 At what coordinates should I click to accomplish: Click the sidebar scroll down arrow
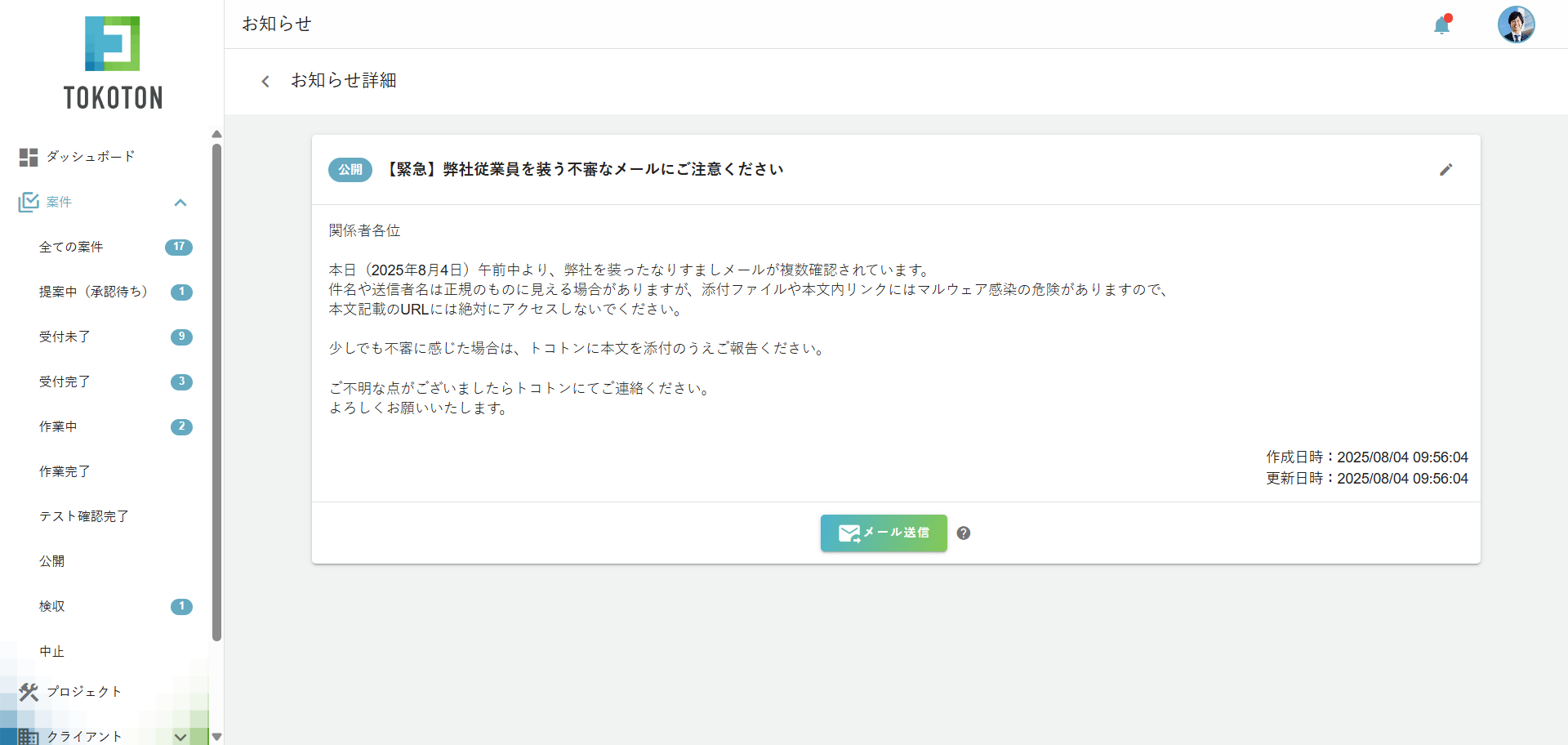click(216, 736)
